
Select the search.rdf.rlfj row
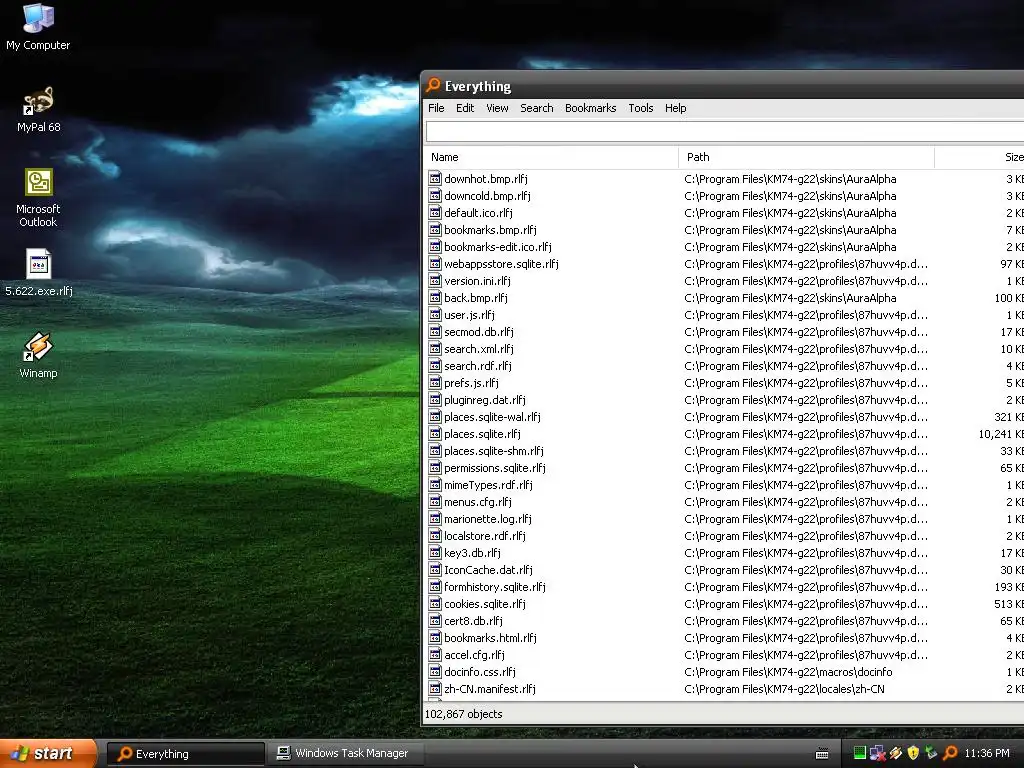[725, 365]
